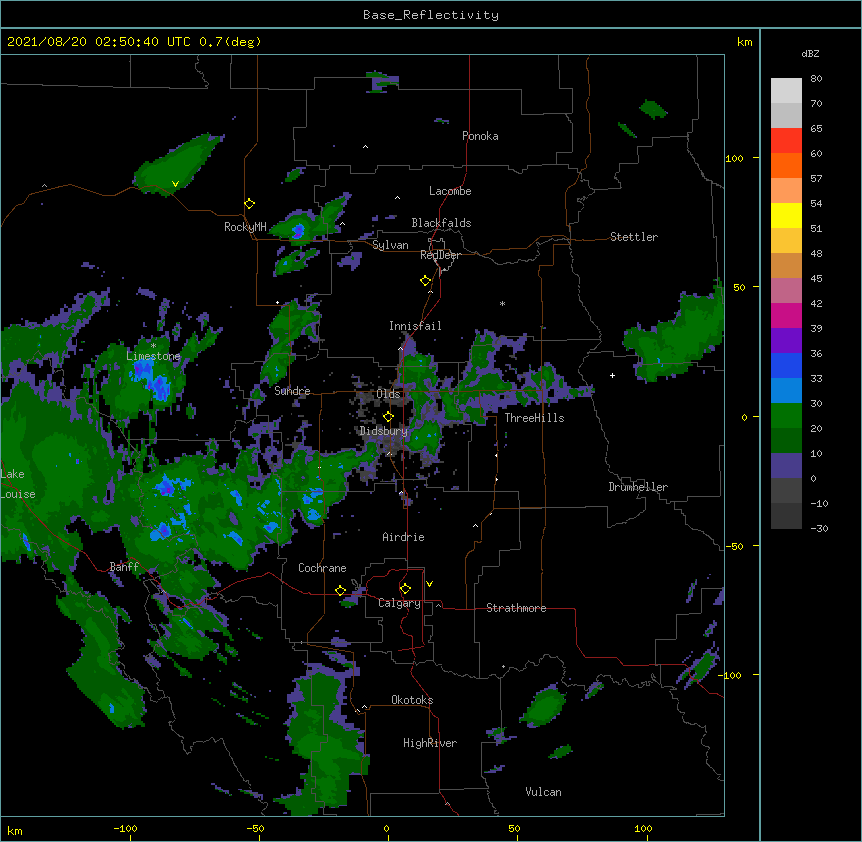Click the Calgary city label
Viewport: 862px width, 842px height.
point(399,603)
